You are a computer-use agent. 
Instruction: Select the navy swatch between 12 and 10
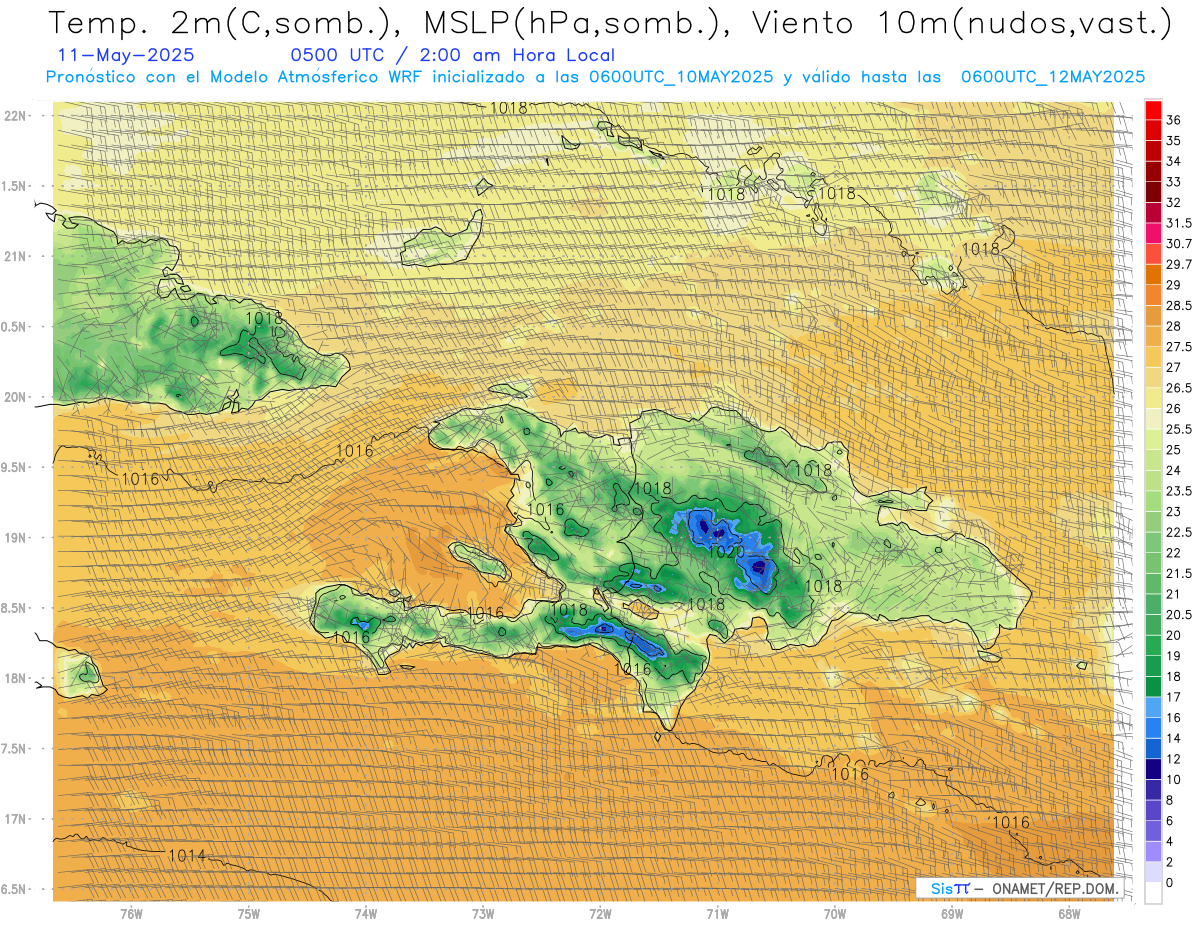[1153, 769]
